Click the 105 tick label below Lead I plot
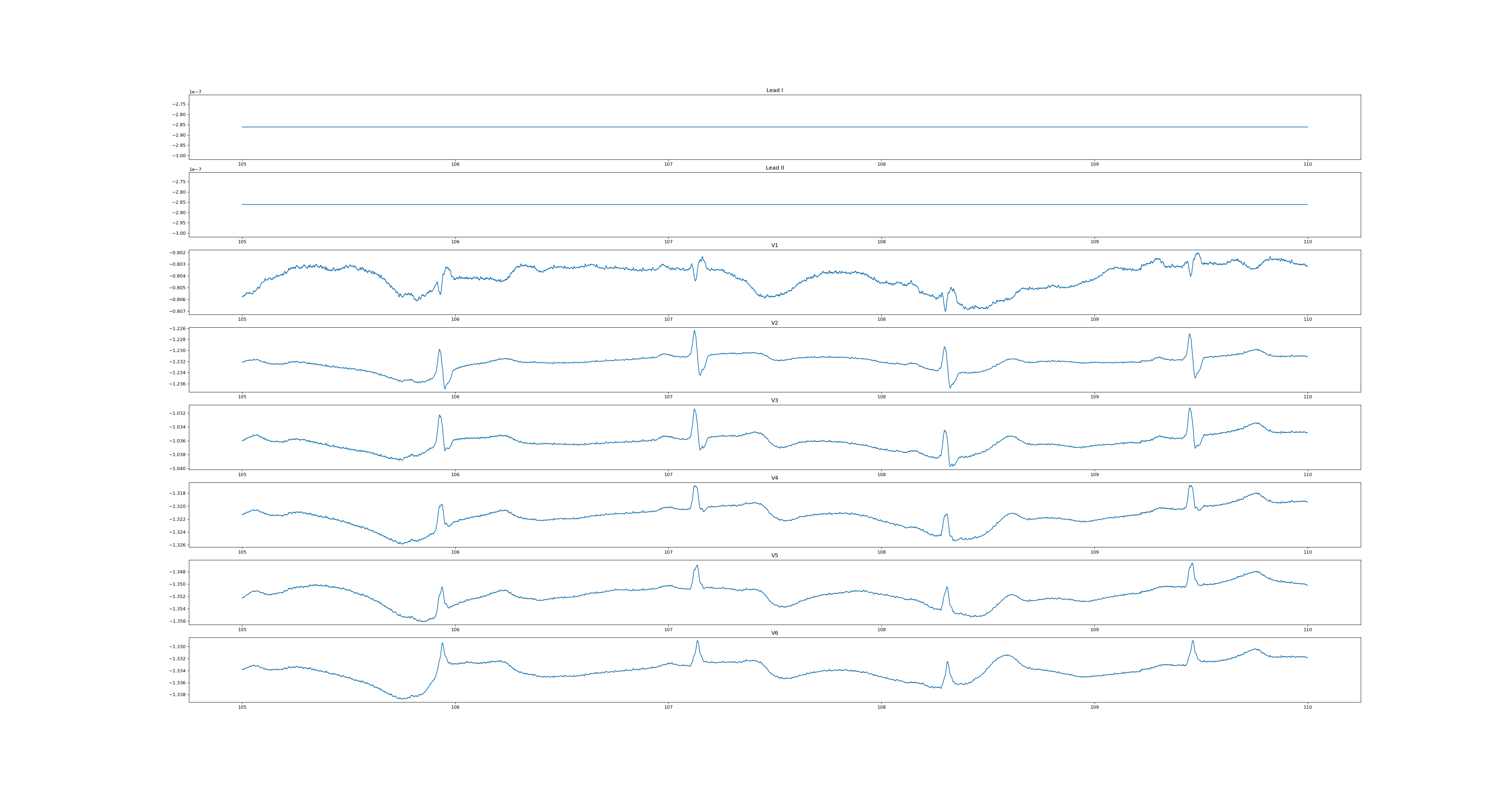The width and height of the screenshot is (1512, 789). (x=242, y=164)
